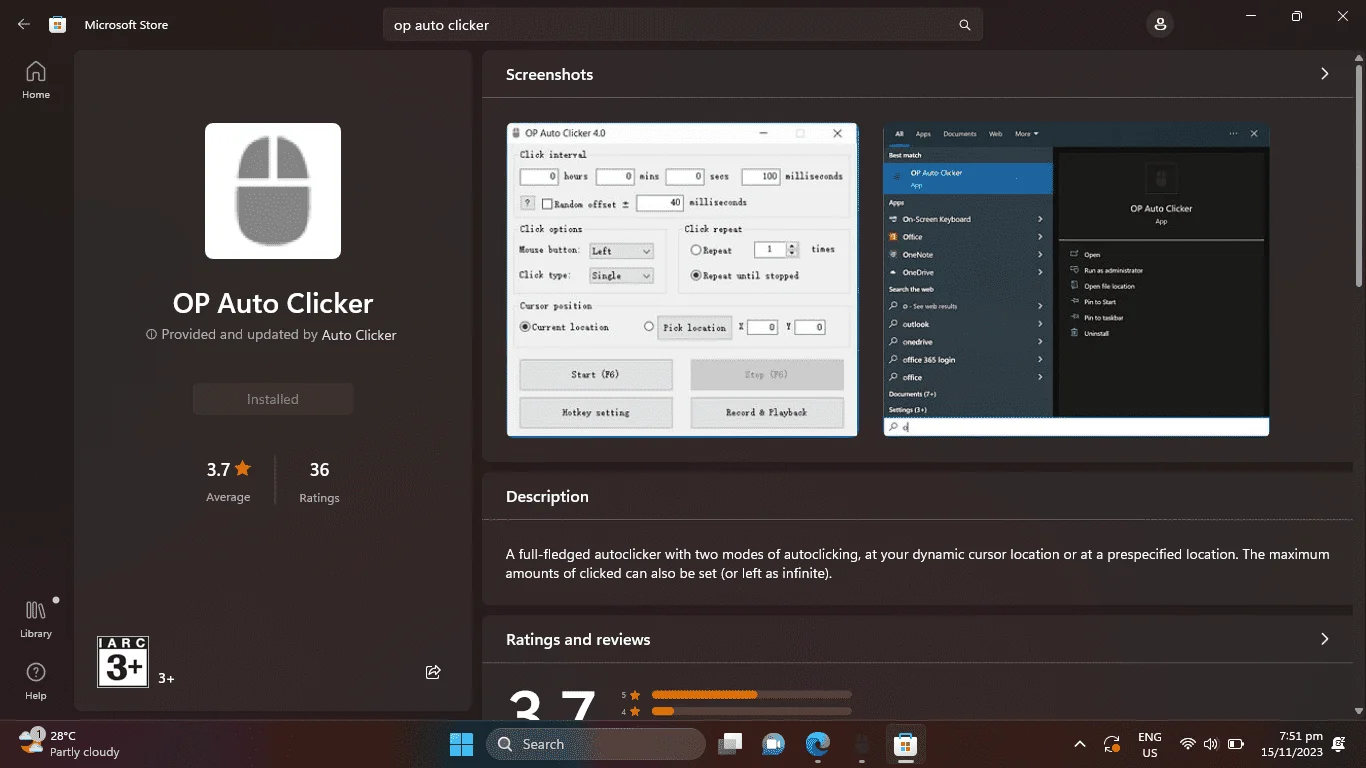
Task: Click the 3.7 Average rating
Action: click(228, 481)
